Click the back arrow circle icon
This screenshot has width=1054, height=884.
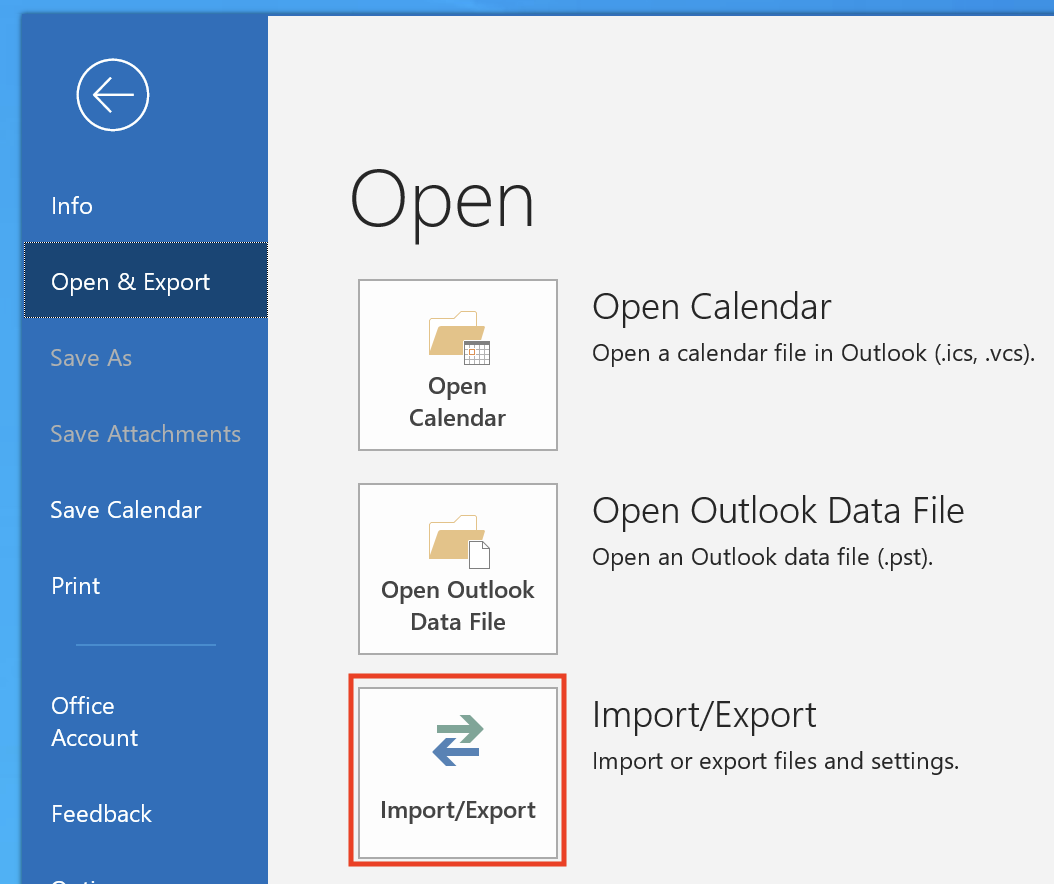(x=113, y=95)
